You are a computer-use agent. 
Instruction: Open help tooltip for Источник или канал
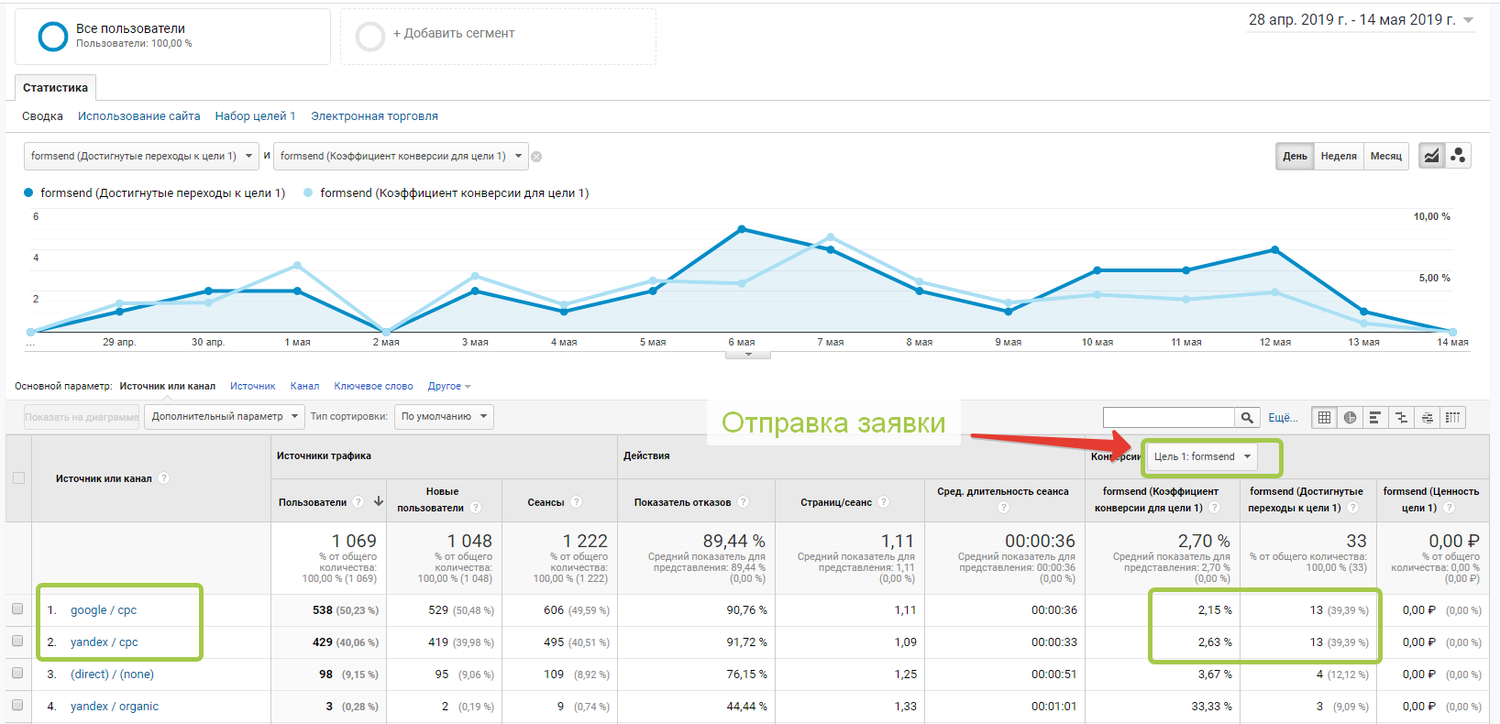pyautogui.click(x=164, y=478)
